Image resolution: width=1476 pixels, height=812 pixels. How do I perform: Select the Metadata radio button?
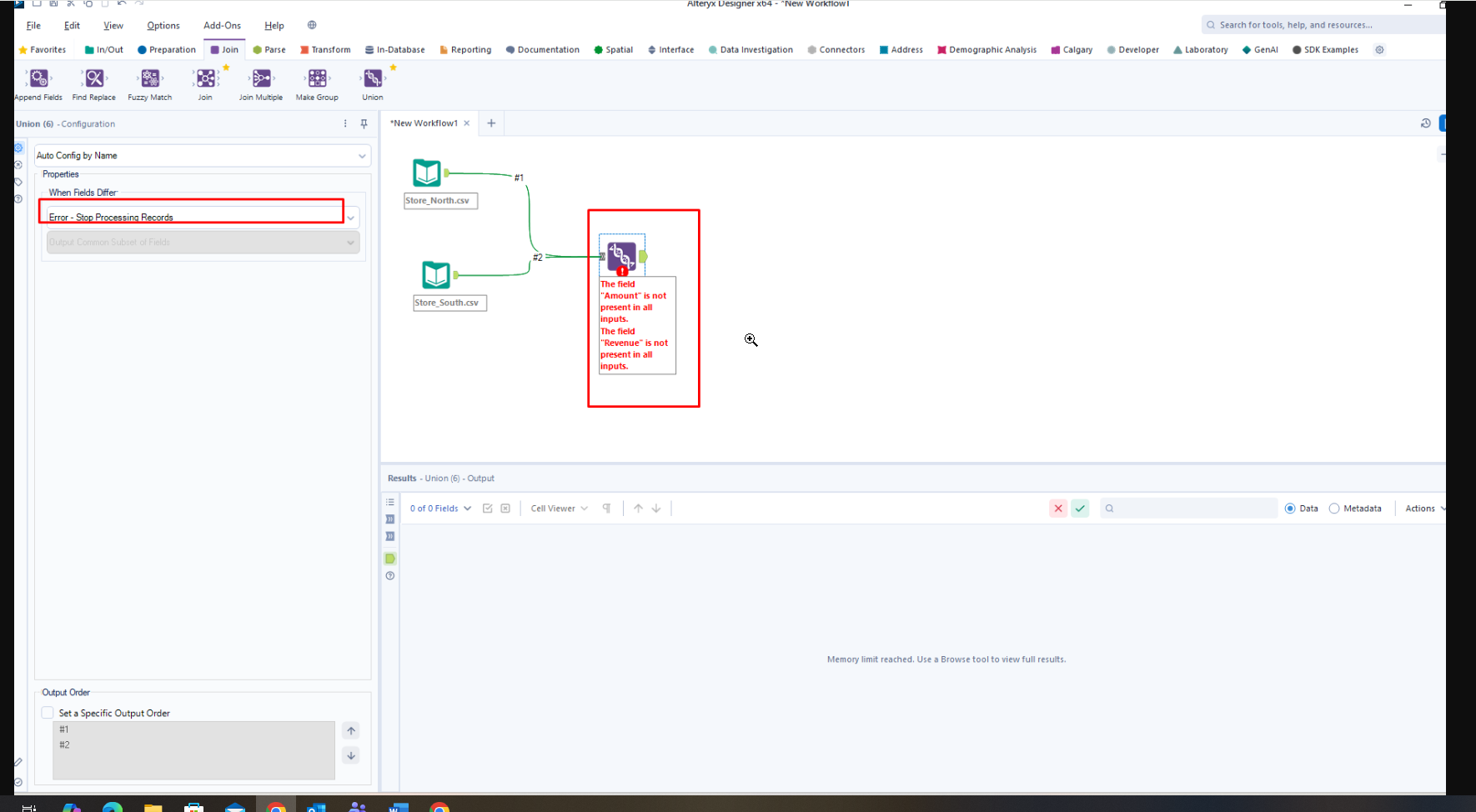point(1334,509)
